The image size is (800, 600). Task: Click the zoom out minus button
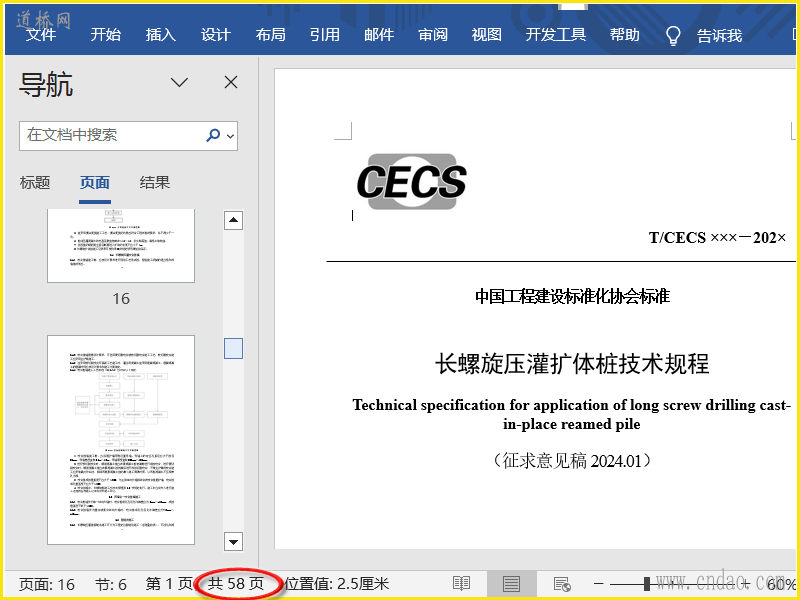[599, 584]
